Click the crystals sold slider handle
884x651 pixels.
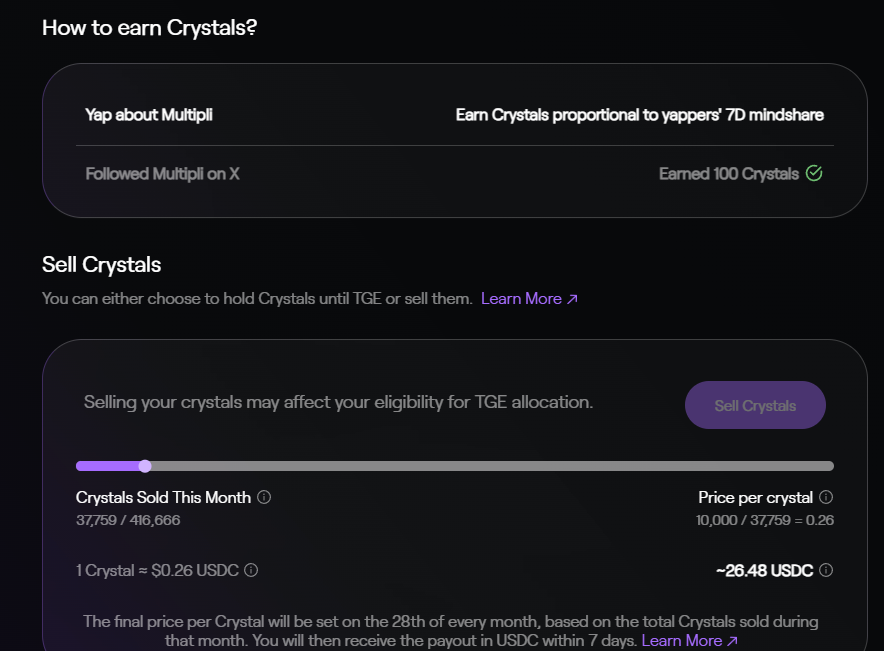145,466
